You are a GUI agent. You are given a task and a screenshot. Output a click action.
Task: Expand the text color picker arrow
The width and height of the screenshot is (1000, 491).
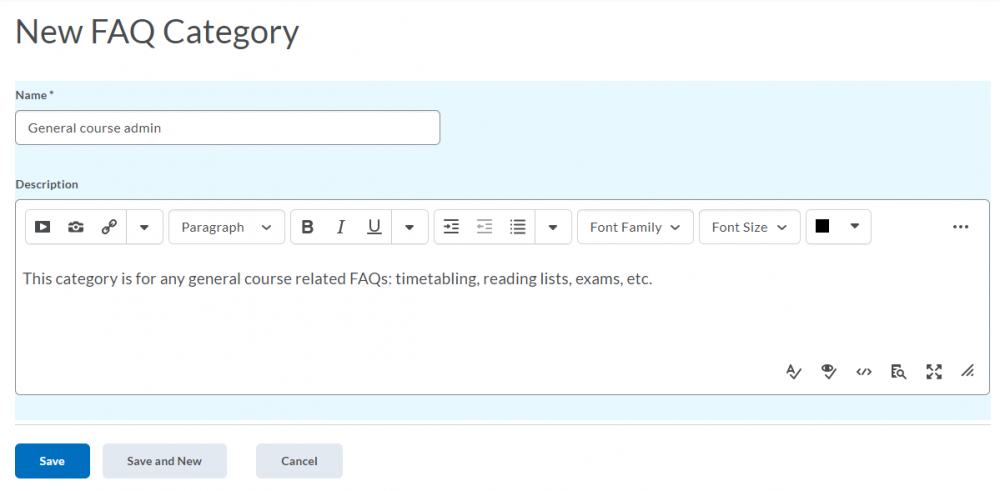click(x=855, y=226)
